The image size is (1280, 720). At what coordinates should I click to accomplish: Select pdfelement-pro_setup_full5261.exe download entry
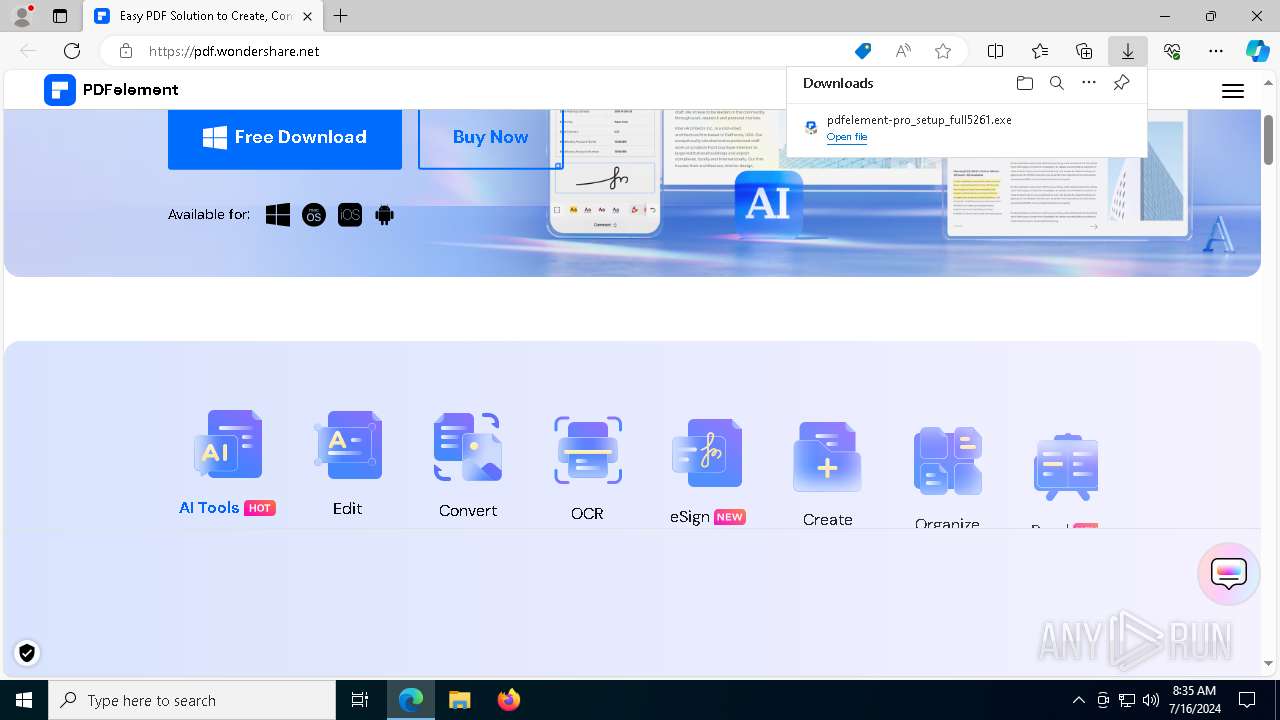[x=966, y=128]
